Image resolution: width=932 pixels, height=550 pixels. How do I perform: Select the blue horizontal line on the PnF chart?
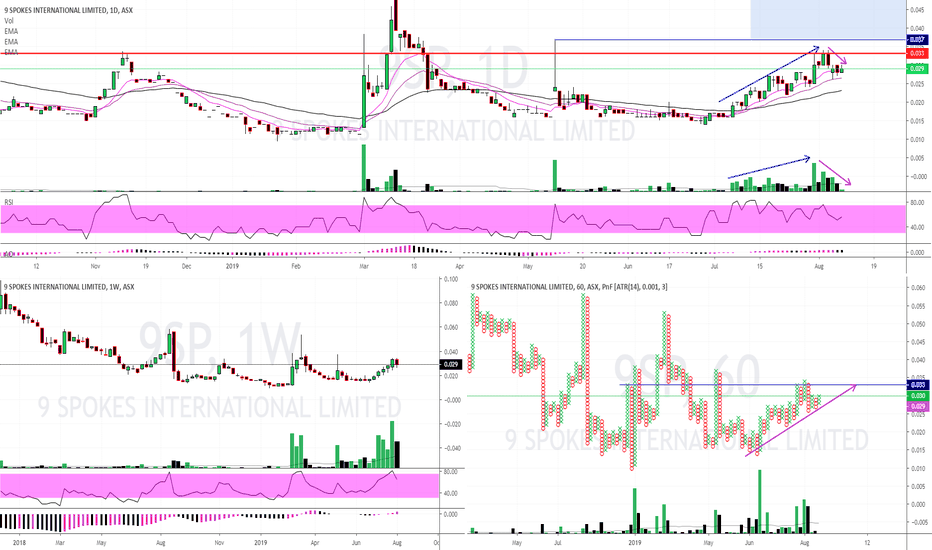[763, 385]
